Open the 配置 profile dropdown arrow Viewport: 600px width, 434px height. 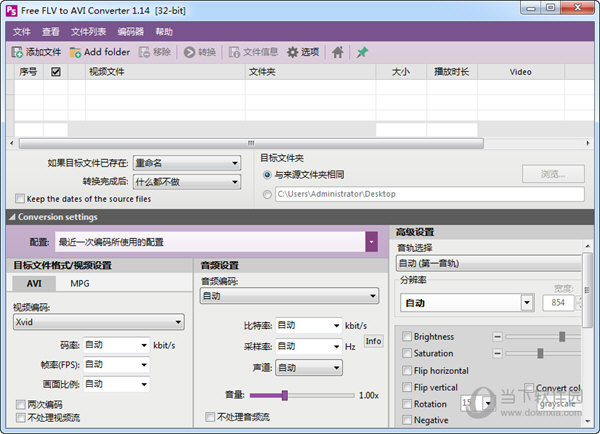[x=372, y=242]
